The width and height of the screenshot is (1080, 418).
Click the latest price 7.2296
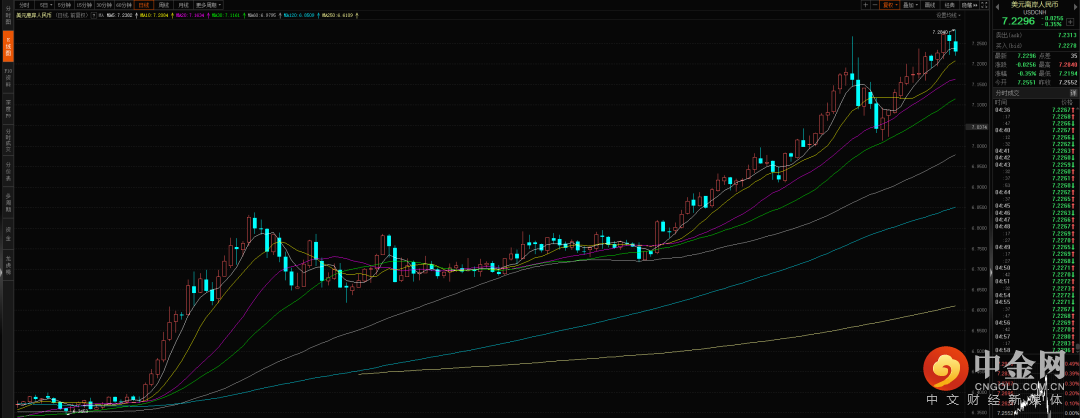coord(1019,21)
